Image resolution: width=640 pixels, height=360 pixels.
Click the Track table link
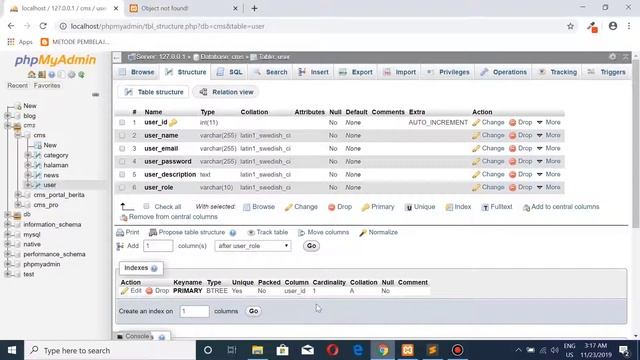[x=268, y=233]
